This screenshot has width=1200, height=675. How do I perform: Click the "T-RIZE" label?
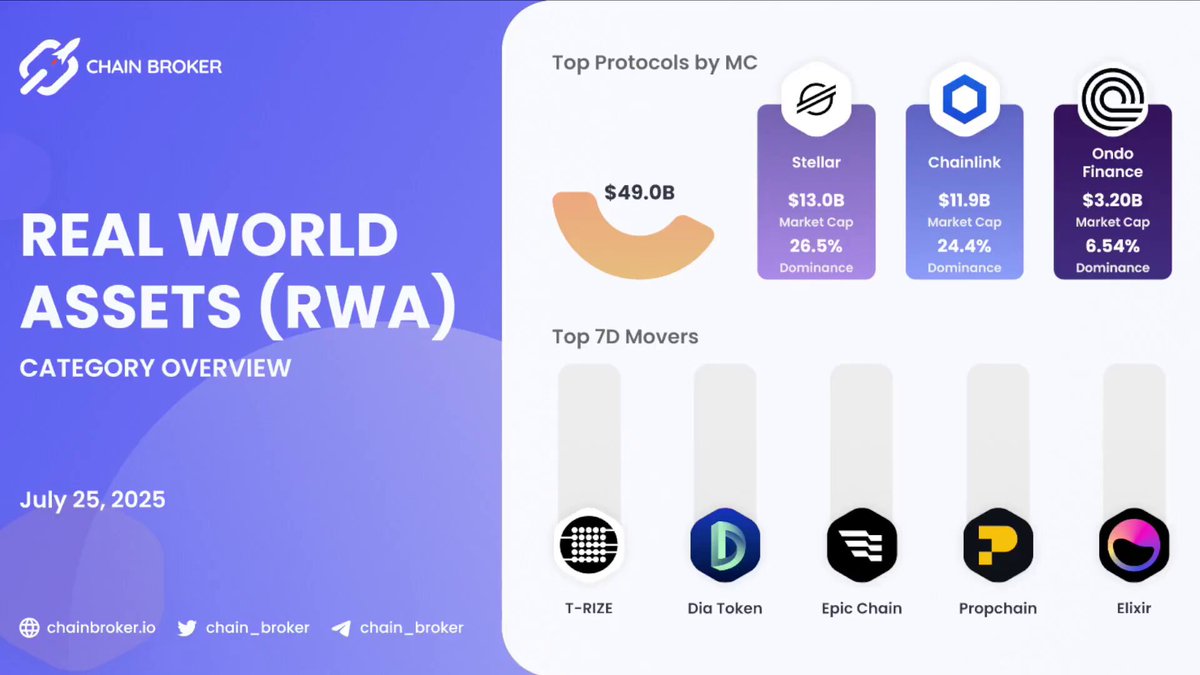[x=589, y=608]
